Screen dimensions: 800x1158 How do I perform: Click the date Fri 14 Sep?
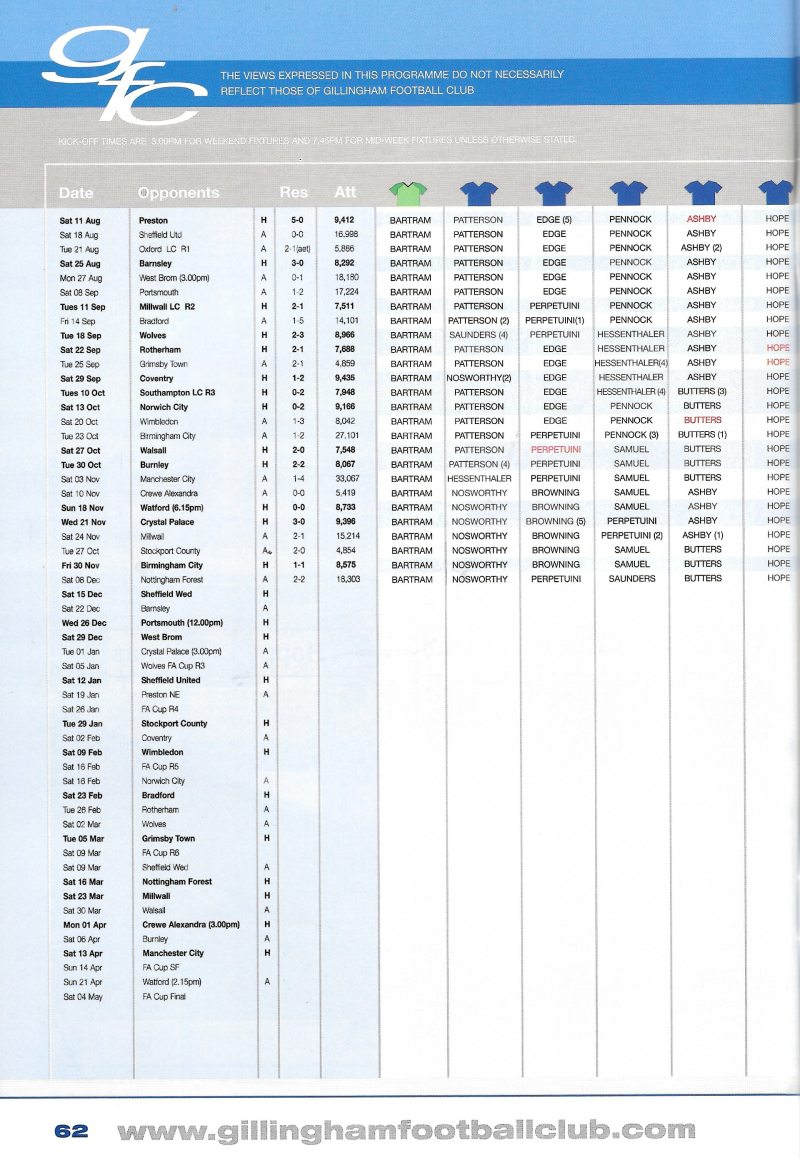78,321
